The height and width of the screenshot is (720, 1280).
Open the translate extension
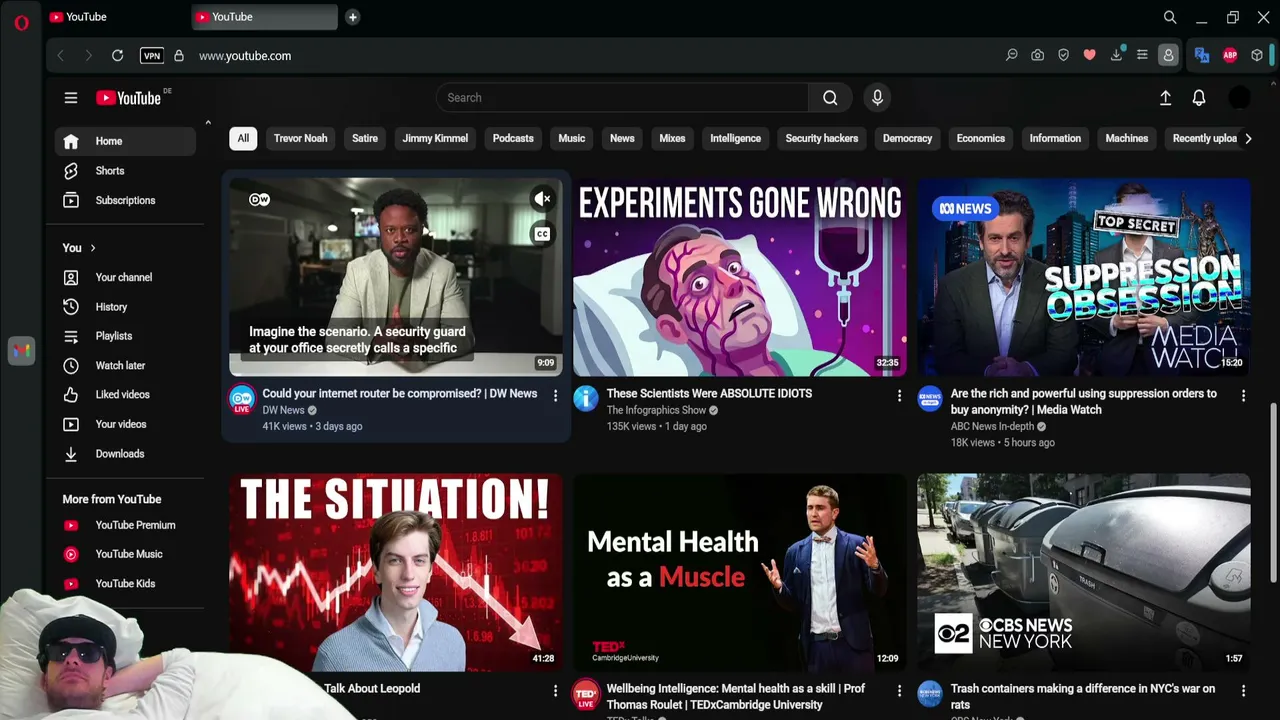pos(1202,56)
